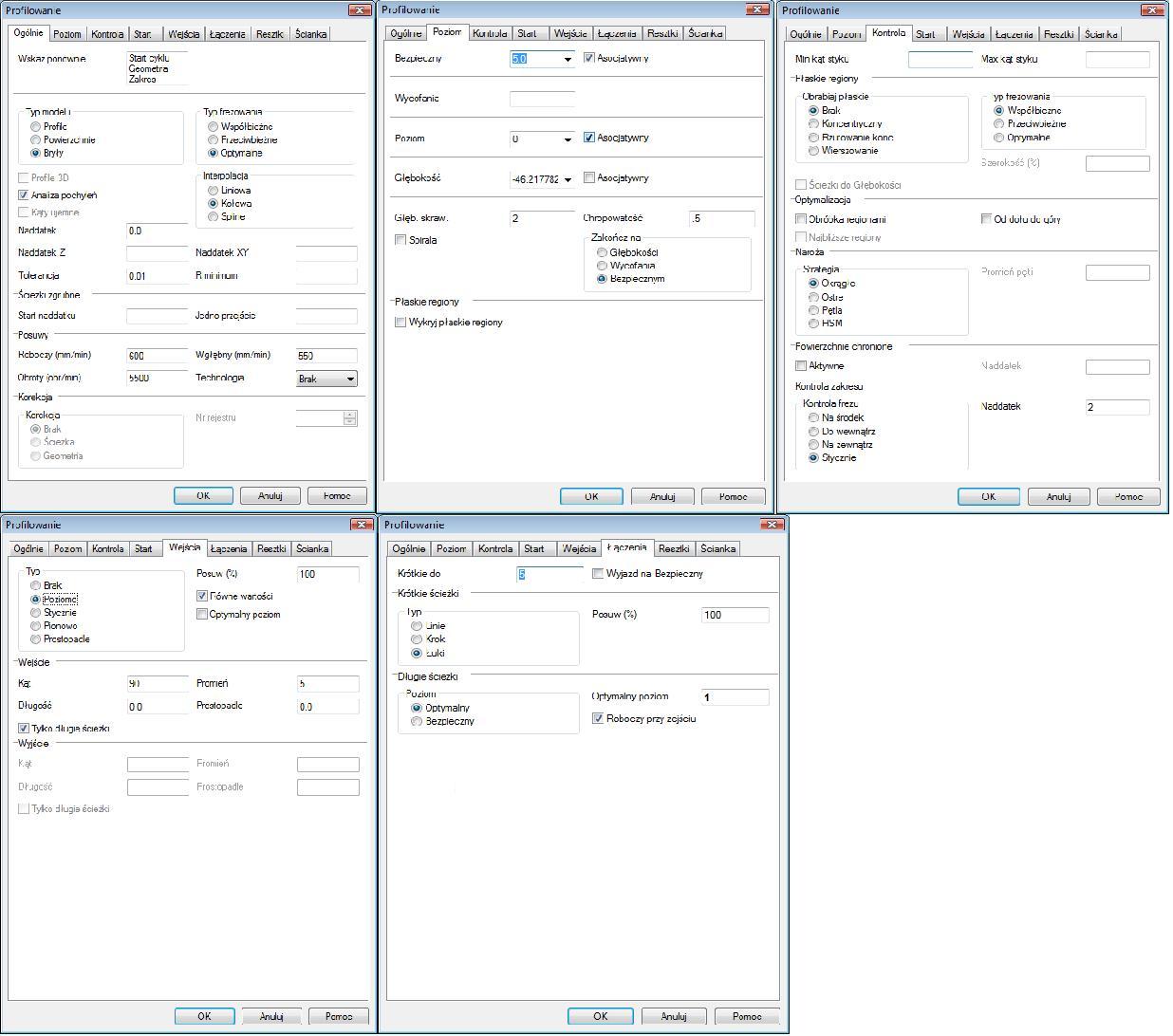Click the Chropowatość input field

coord(722,218)
